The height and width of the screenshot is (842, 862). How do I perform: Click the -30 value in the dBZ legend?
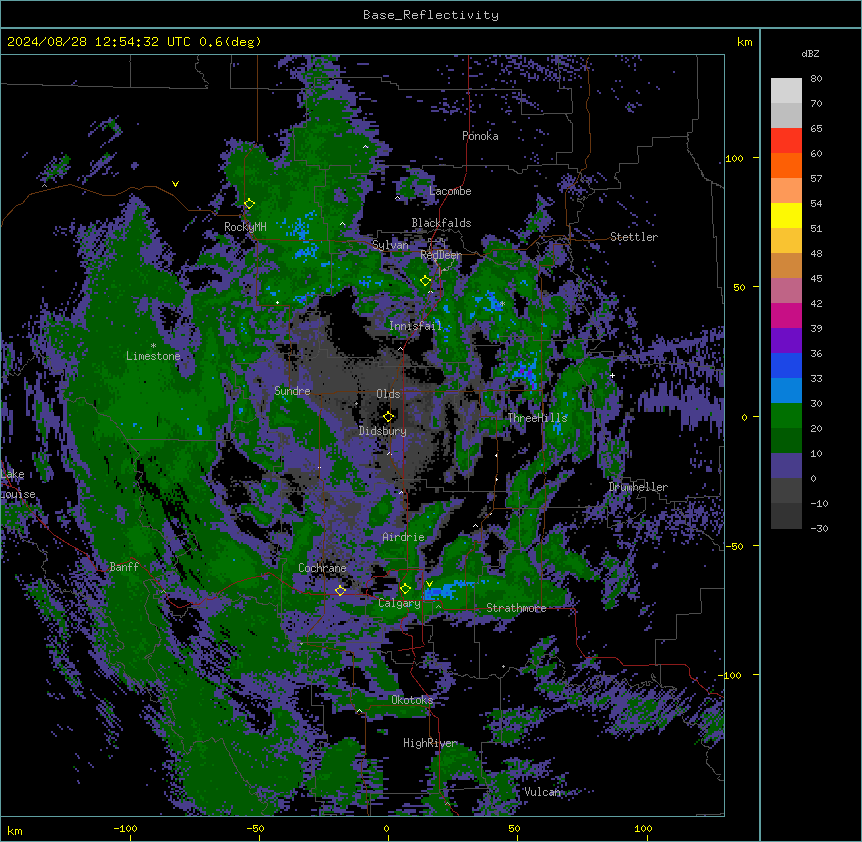pos(819,529)
